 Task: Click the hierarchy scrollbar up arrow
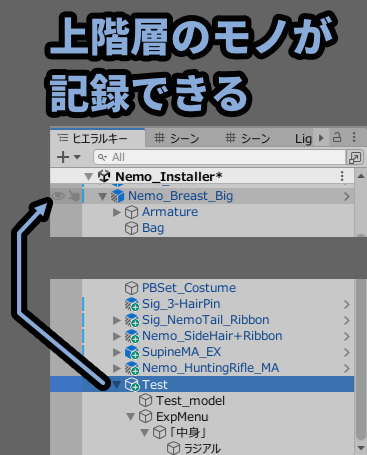tap(361, 176)
